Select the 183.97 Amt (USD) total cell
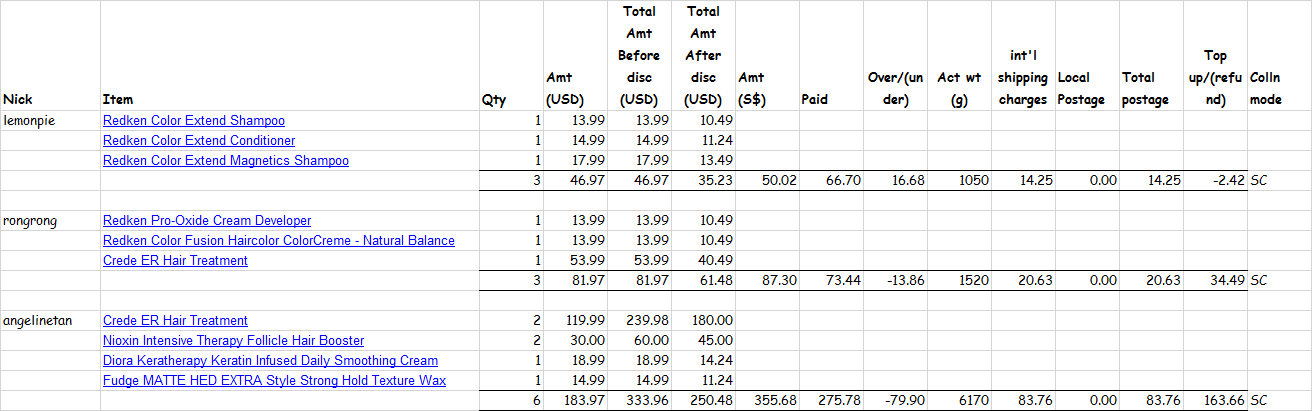 pos(575,401)
